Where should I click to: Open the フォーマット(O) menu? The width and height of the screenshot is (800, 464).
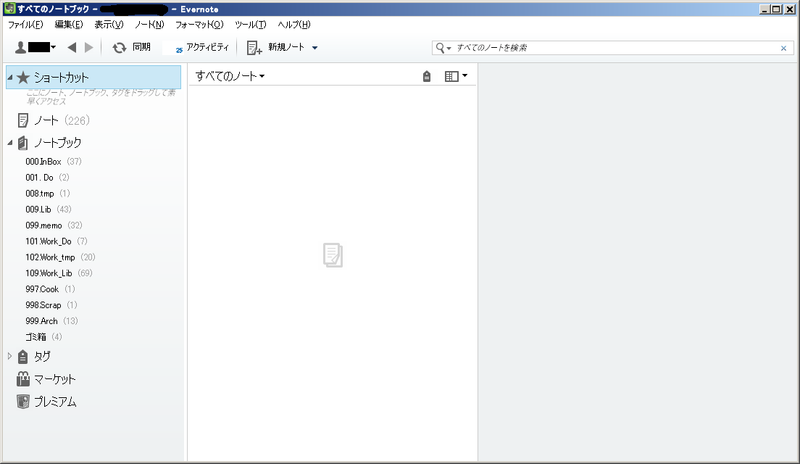tap(199, 25)
